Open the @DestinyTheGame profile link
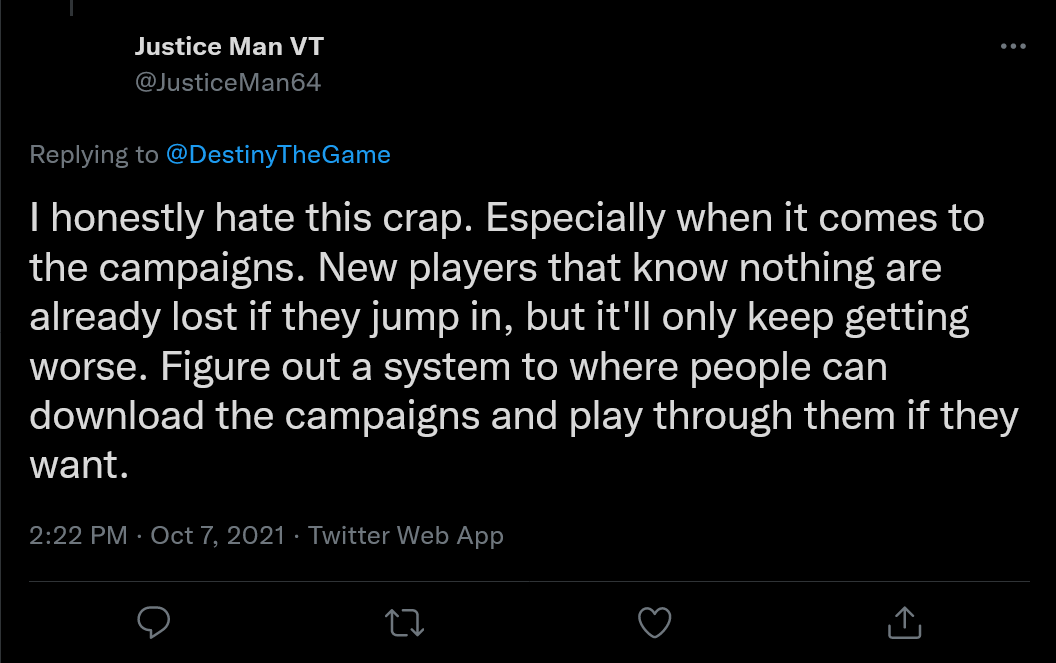The height and width of the screenshot is (663, 1056). point(278,155)
